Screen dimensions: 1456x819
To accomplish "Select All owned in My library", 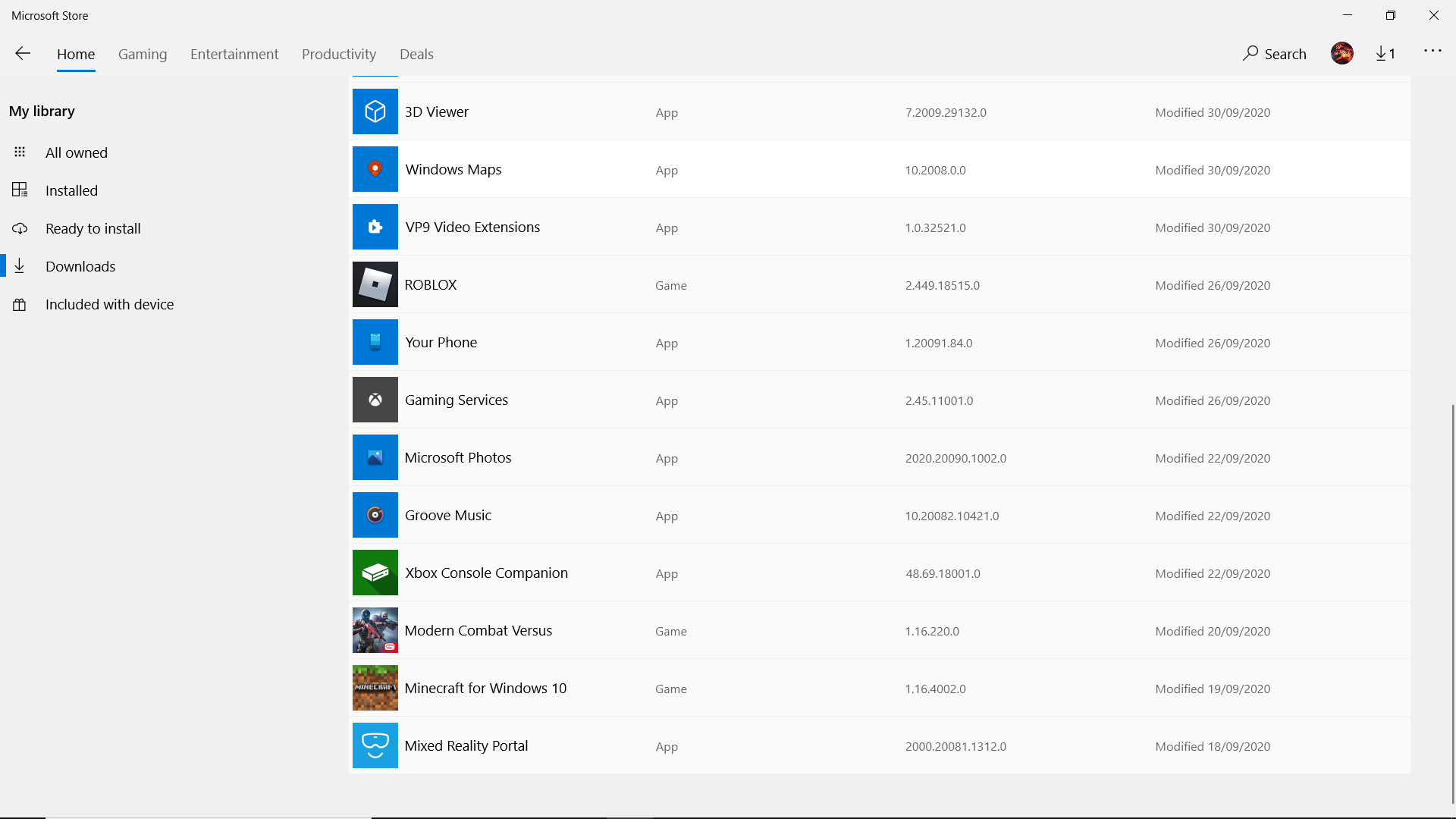I will point(77,152).
